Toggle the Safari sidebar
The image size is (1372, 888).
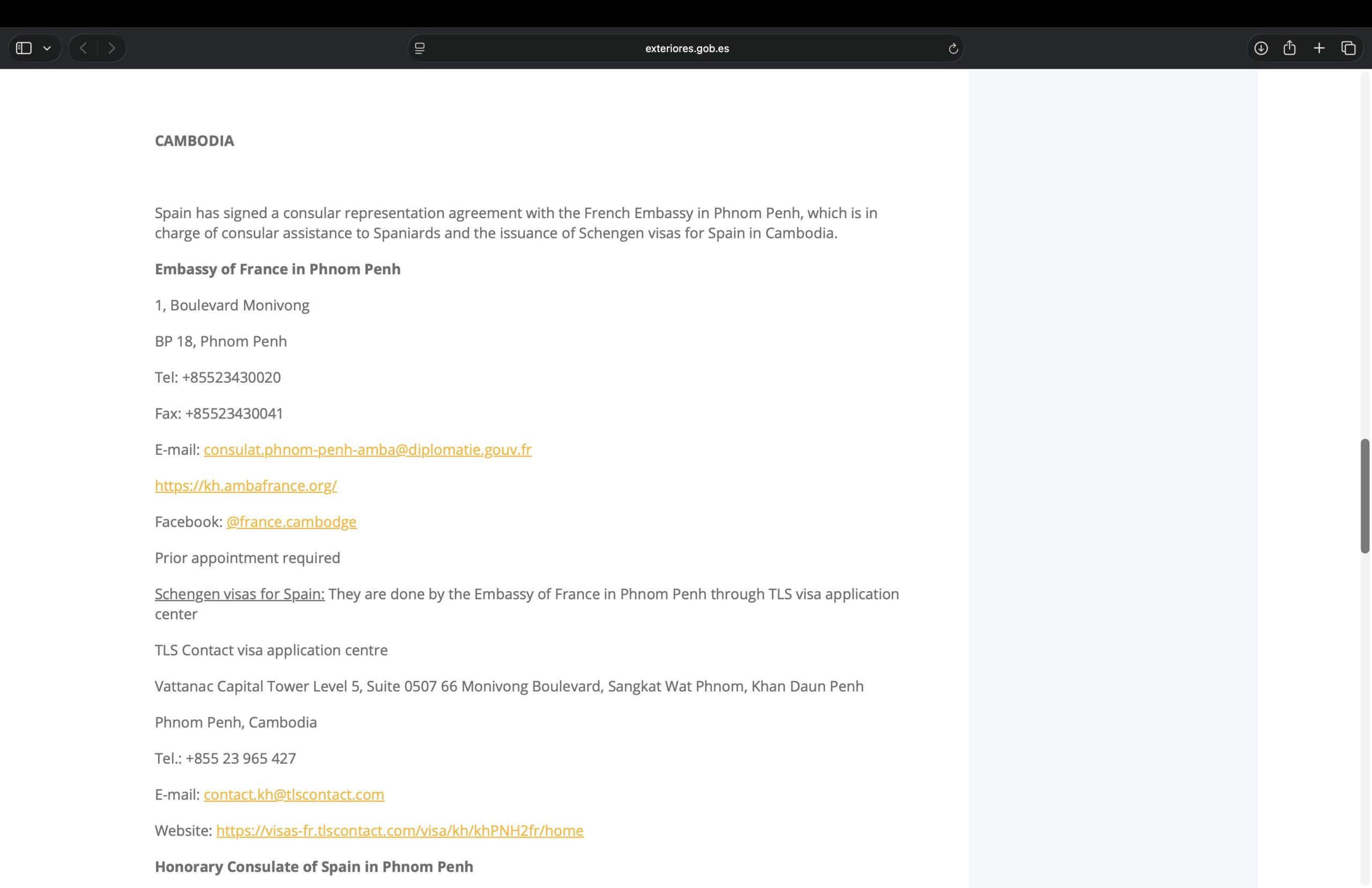[24, 48]
